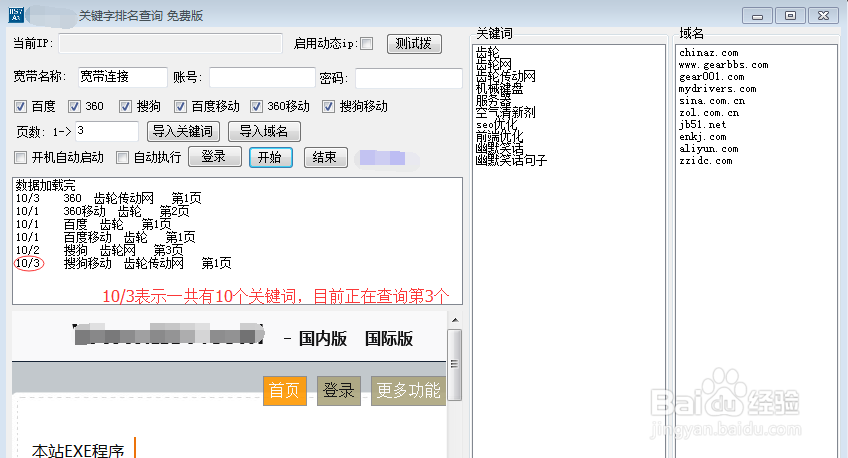Toggle the 360移动 checkbox
This screenshot has height=458, width=848.
point(256,107)
